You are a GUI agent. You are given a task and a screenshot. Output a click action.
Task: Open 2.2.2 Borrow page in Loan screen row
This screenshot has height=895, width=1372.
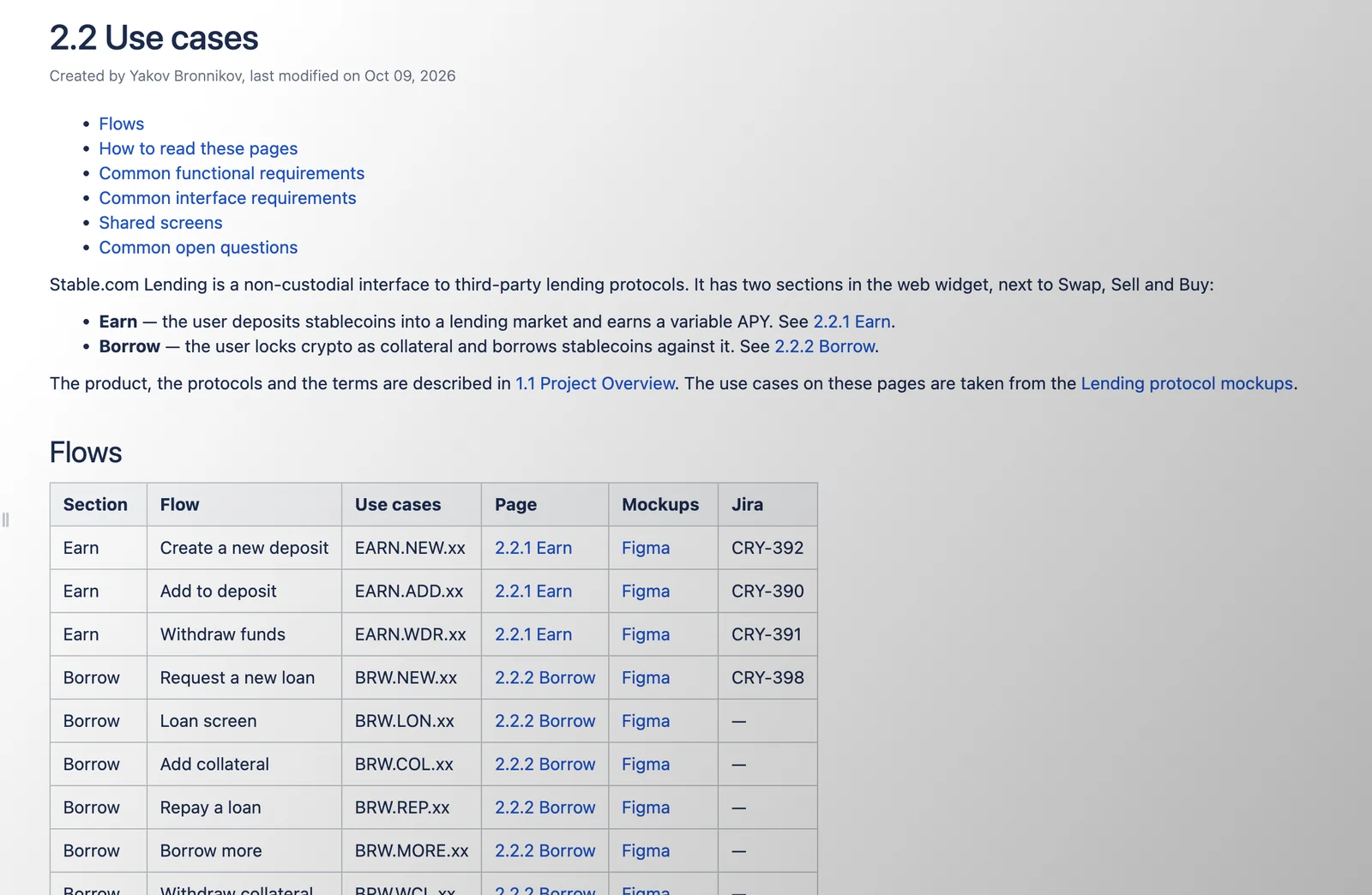(545, 721)
